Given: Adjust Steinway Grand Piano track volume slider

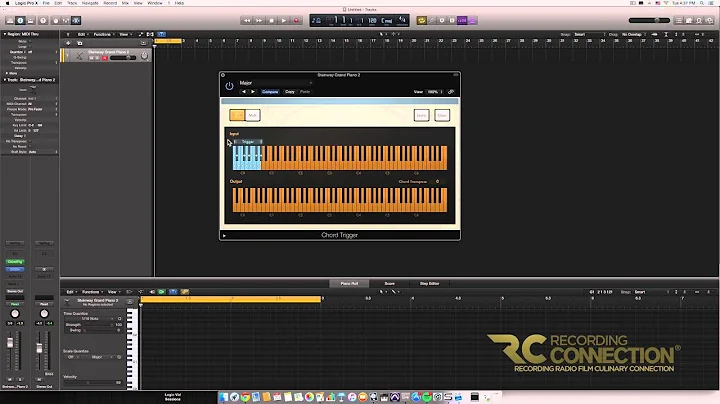Looking at the screenshot, I should pos(123,58).
